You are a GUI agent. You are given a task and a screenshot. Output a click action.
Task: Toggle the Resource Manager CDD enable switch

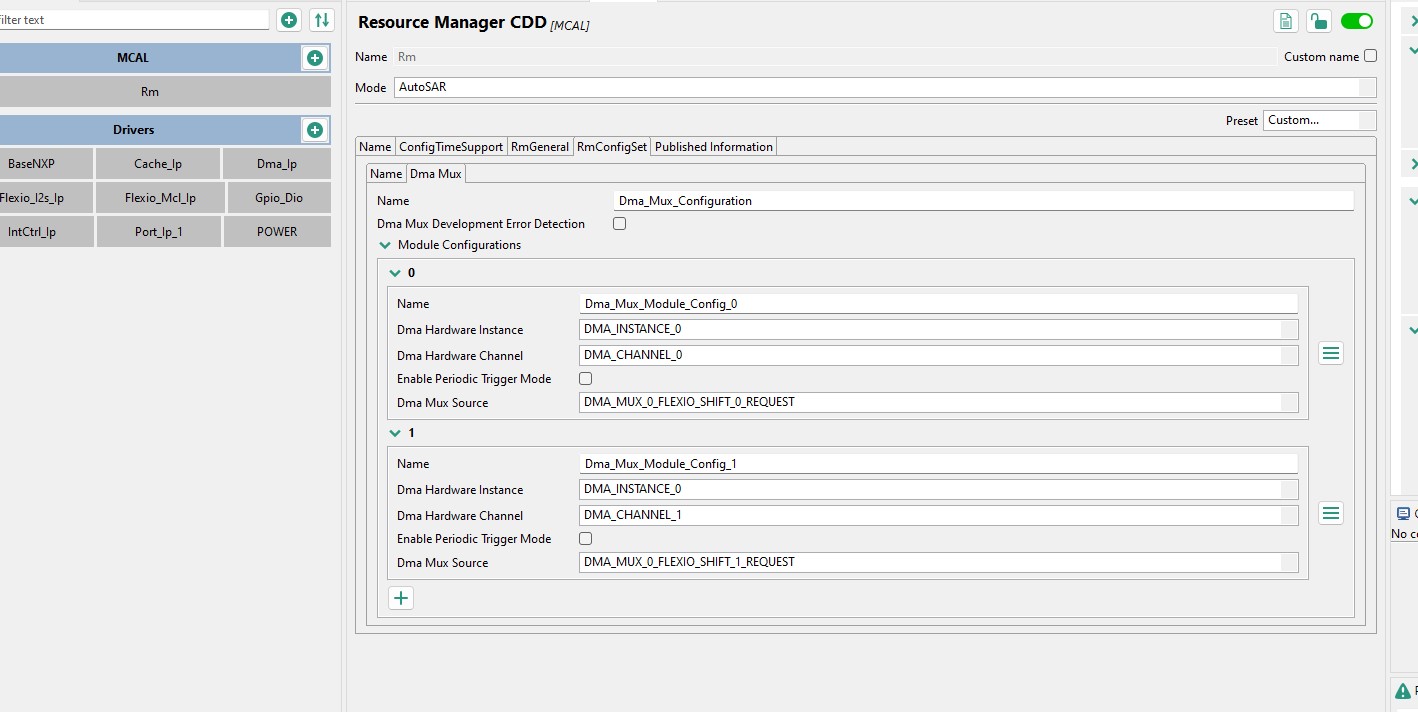(1357, 21)
